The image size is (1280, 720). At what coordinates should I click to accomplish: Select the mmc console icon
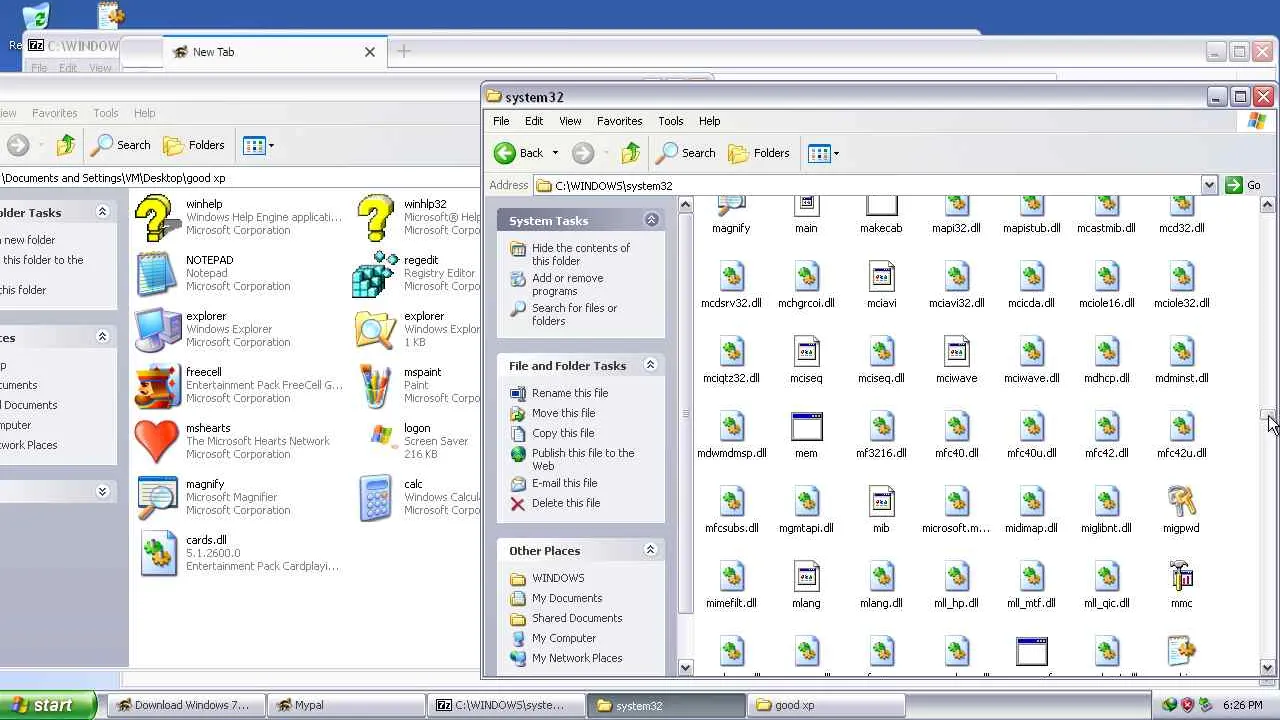pos(1181,576)
